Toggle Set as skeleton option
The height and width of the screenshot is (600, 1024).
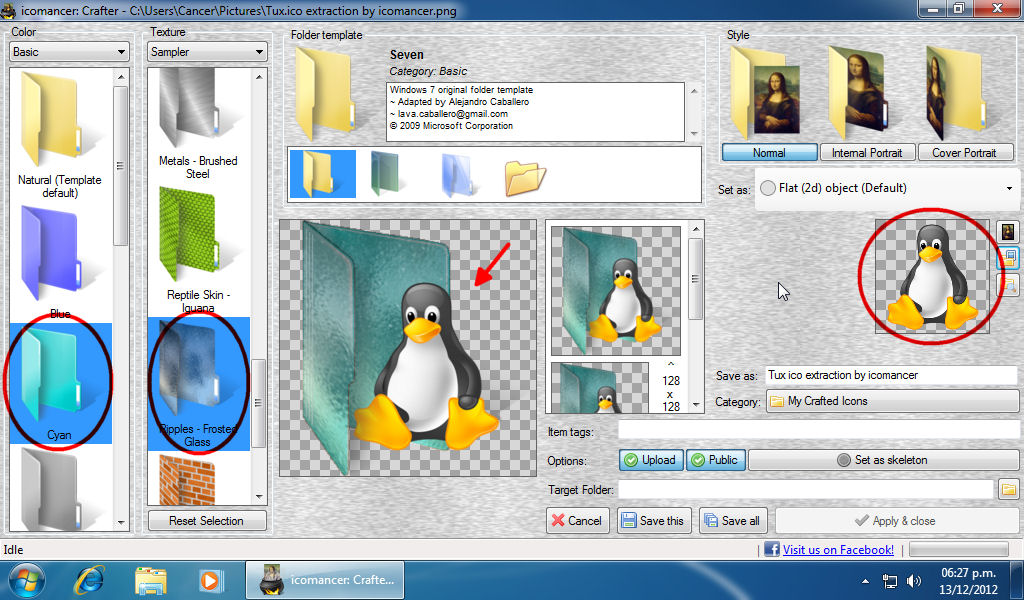[883, 460]
